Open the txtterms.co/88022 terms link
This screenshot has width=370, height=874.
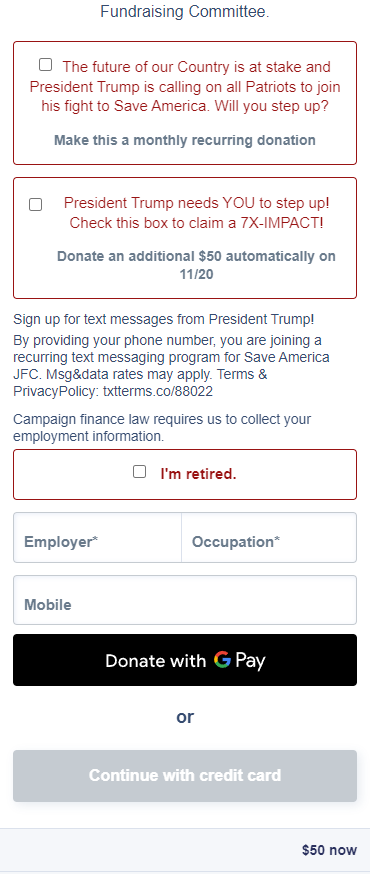(158, 391)
